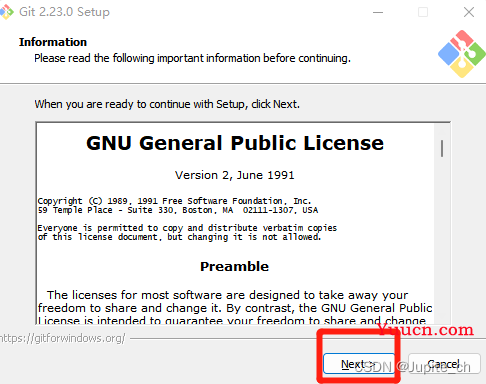Click the '59 Temple Place' address line
The image size is (486, 384).
click(x=178, y=210)
